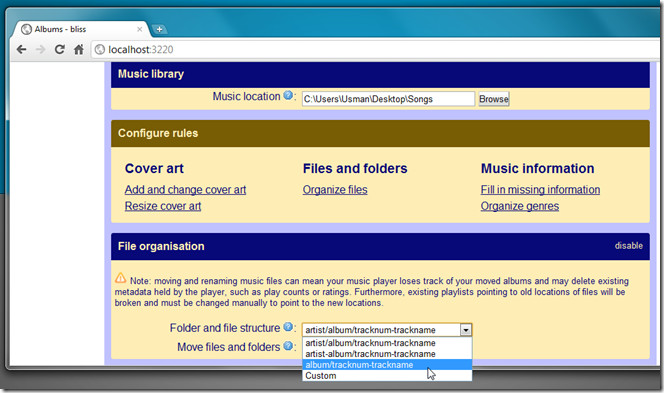Click the warning icon beside Note
Image resolution: width=664 pixels, height=393 pixels.
[x=120, y=278]
